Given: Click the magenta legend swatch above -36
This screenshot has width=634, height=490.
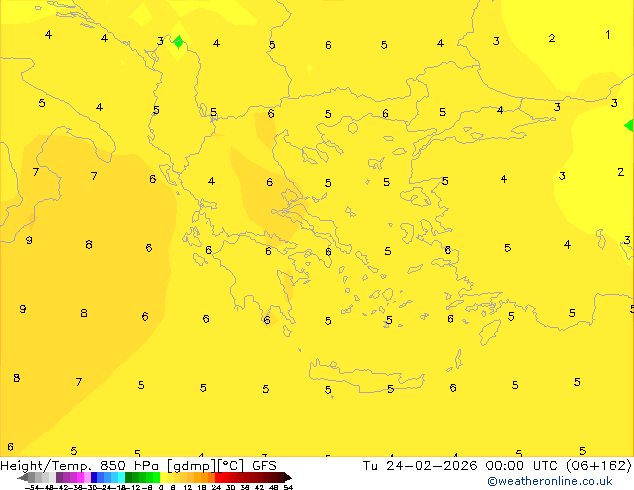Looking at the screenshot, I should point(80,477).
